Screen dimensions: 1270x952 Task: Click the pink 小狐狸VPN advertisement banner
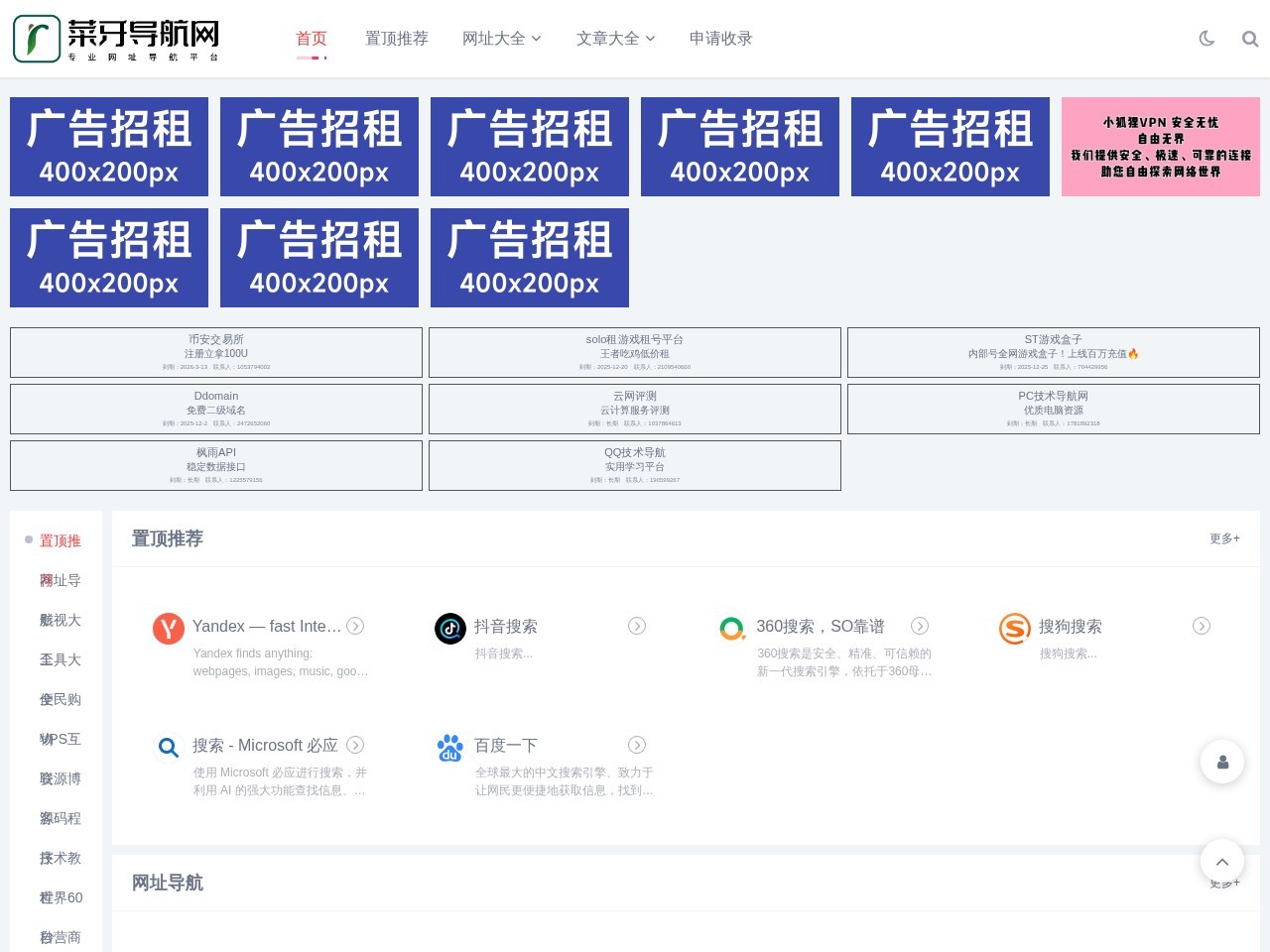[1161, 147]
